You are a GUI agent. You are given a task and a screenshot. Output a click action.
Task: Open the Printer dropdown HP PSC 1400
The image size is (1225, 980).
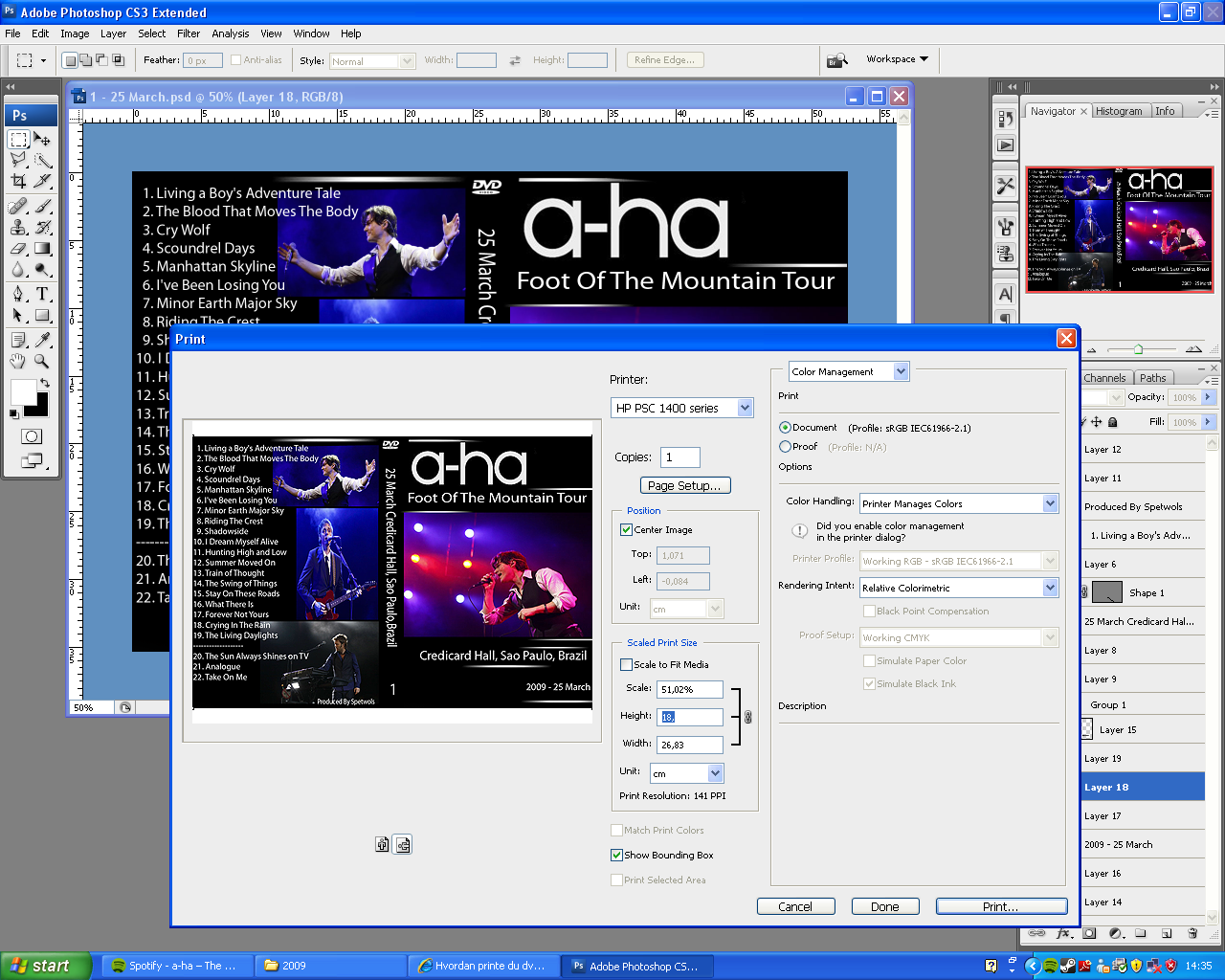[681, 408]
